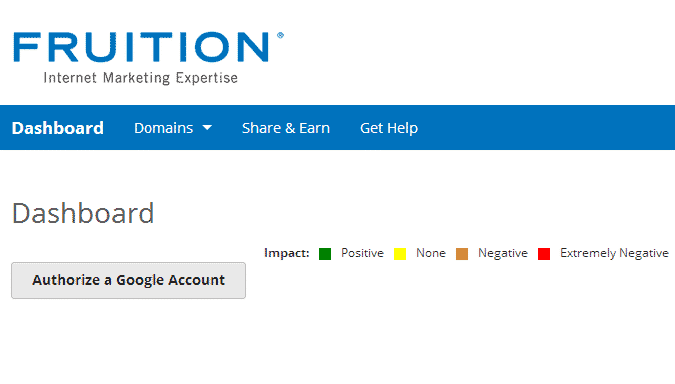
Task: Click the empty area of the blue navigation bar
Action: [x=547, y=128]
